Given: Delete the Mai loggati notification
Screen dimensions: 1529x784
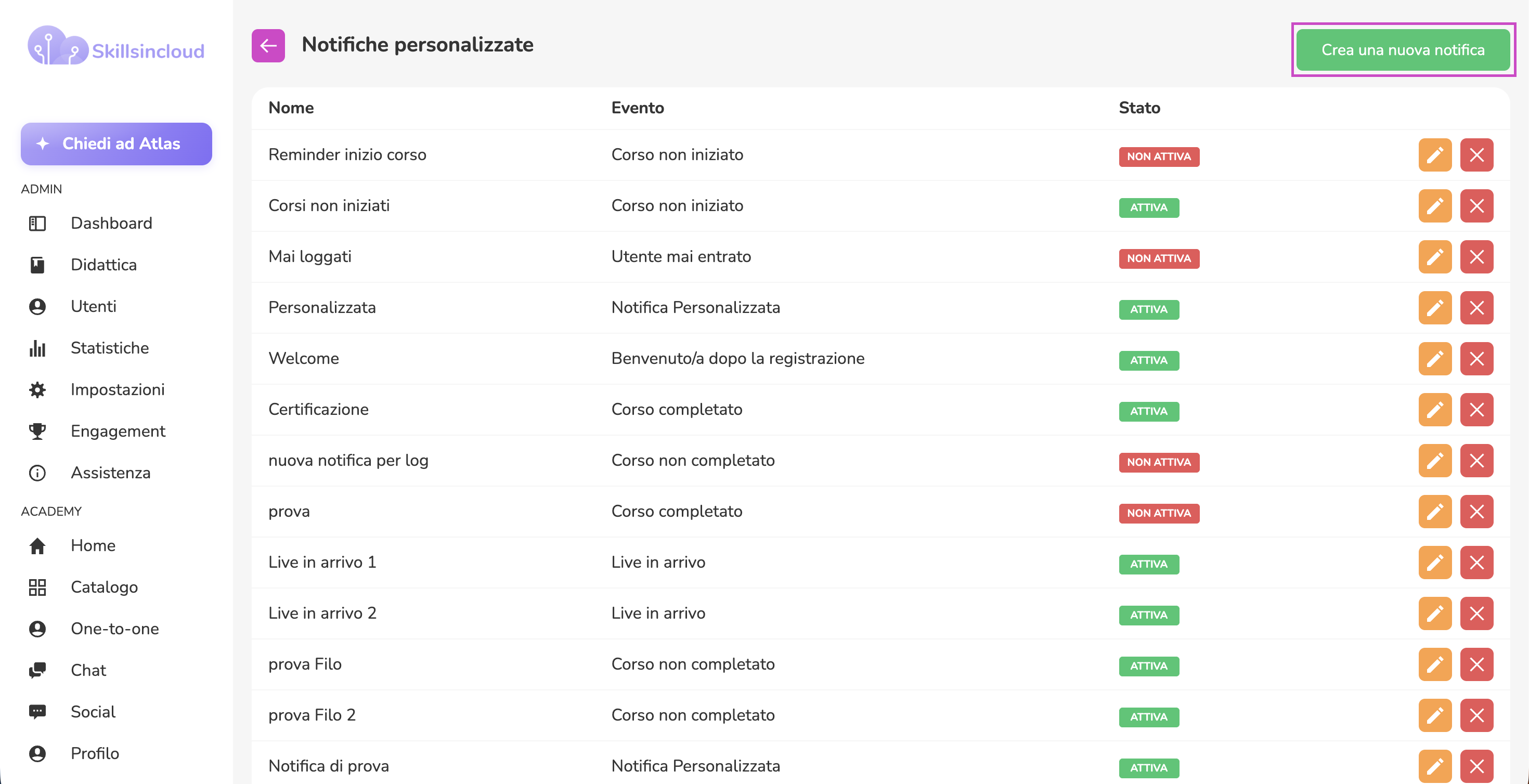Looking at the screenshot, I should [1476, 257].
